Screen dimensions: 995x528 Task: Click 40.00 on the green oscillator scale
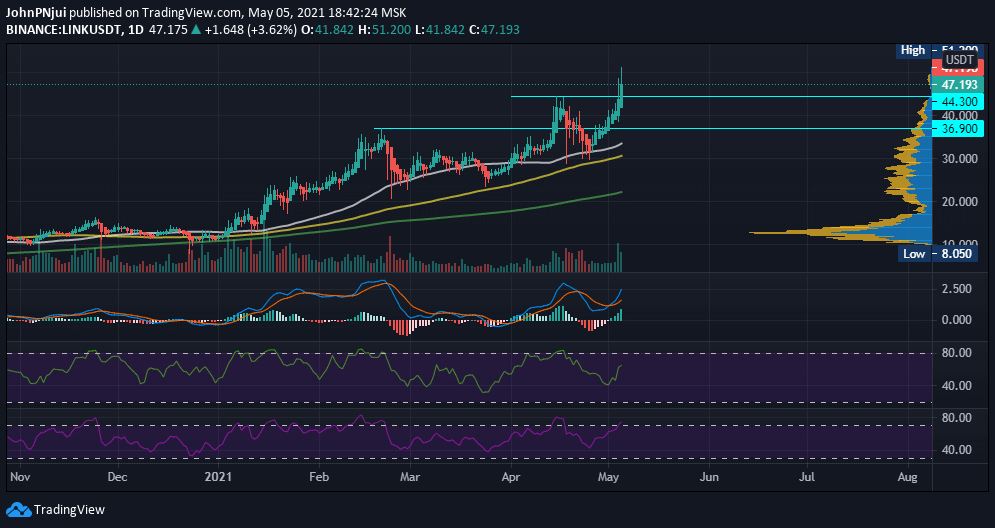956,386
